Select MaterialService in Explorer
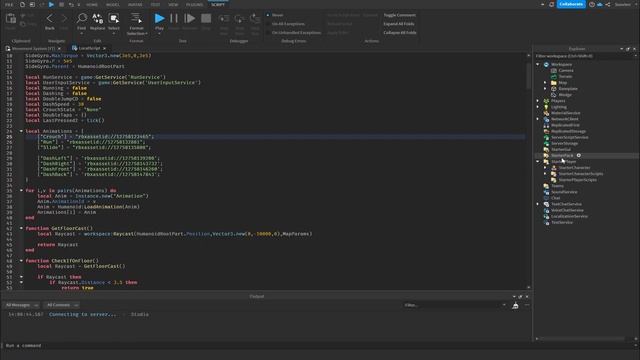This screenshot has width=640, height=360. 565,113
